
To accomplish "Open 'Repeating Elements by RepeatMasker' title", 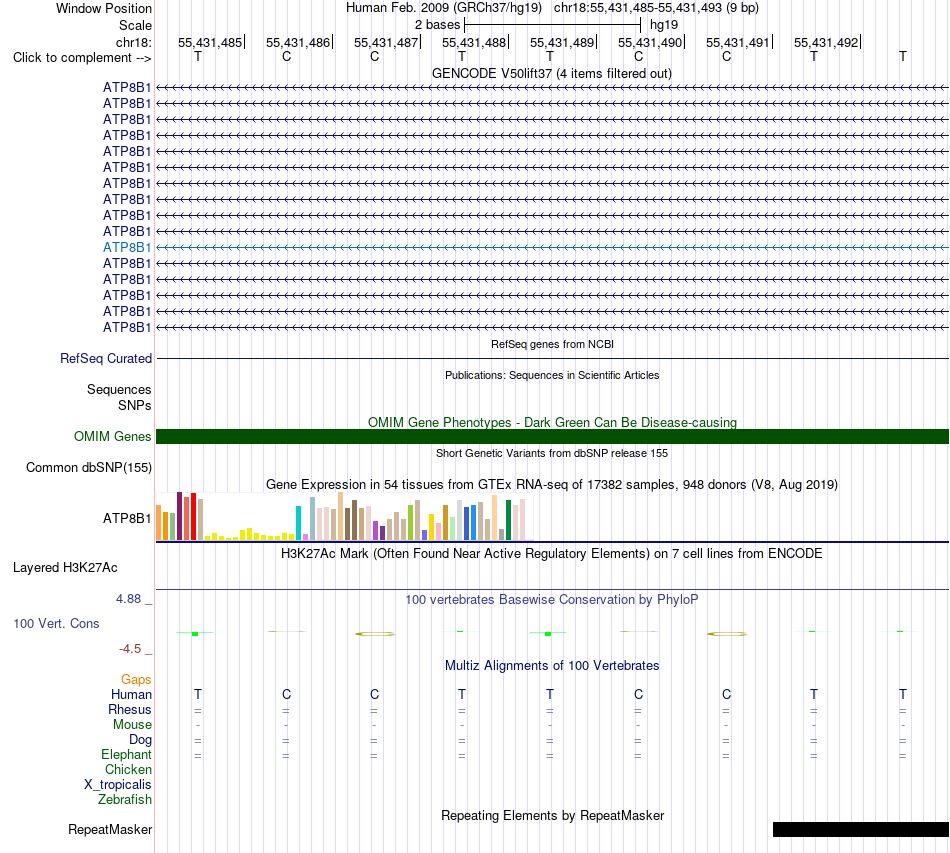I will coord(552,815).
